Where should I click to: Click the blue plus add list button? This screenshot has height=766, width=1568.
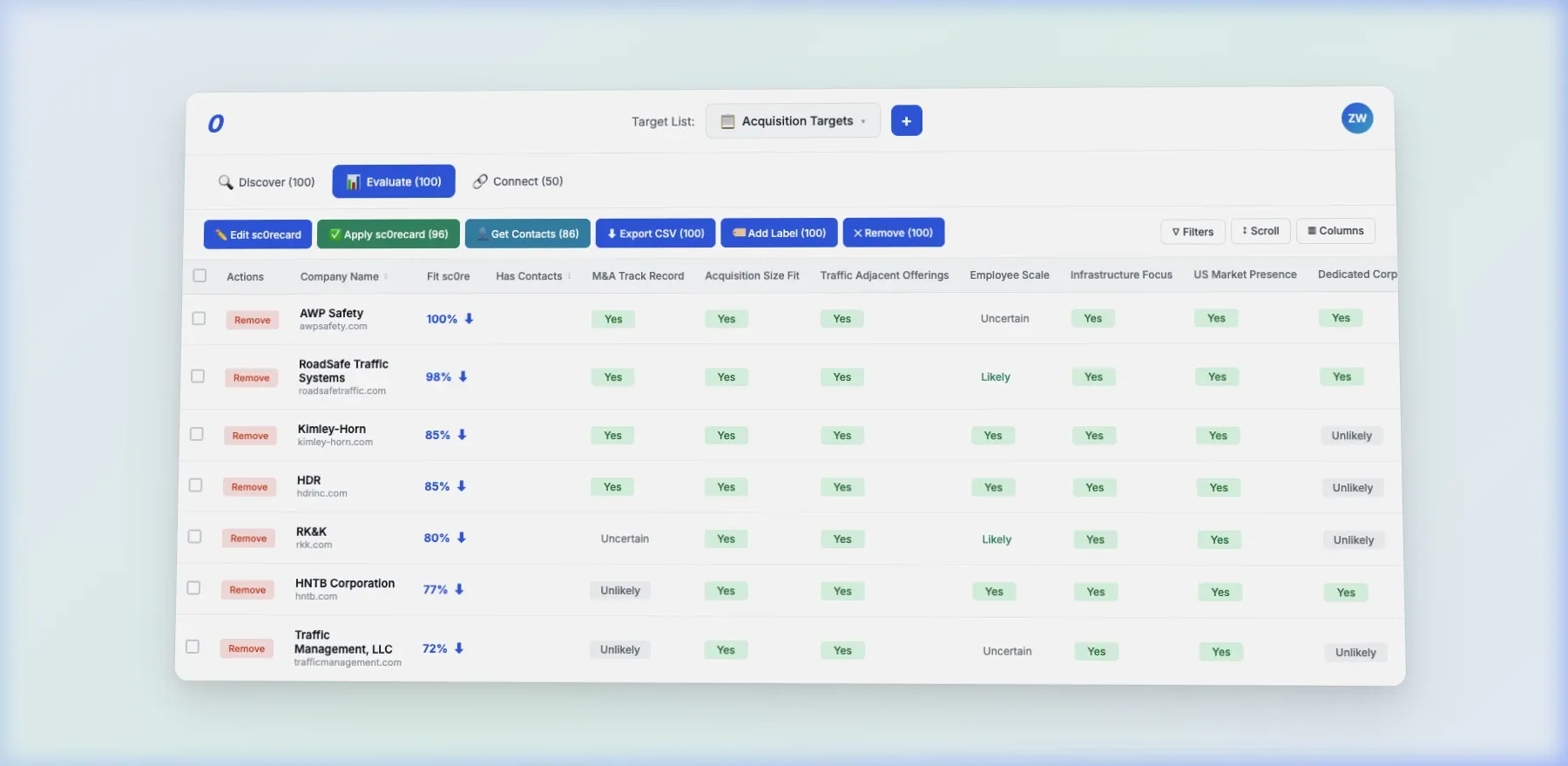point(907,121)
